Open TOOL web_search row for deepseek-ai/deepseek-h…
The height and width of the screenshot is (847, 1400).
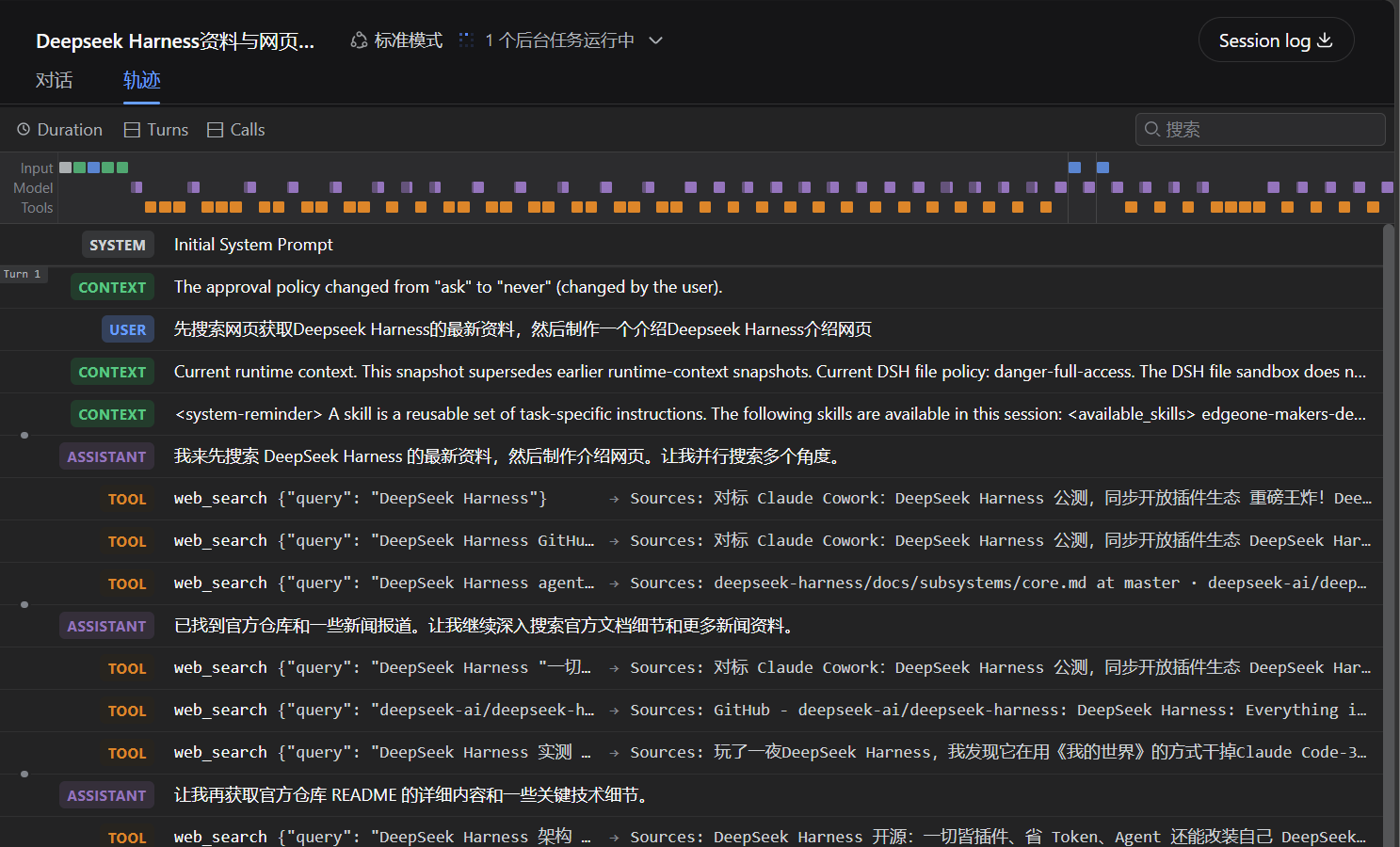click(691, 711)
